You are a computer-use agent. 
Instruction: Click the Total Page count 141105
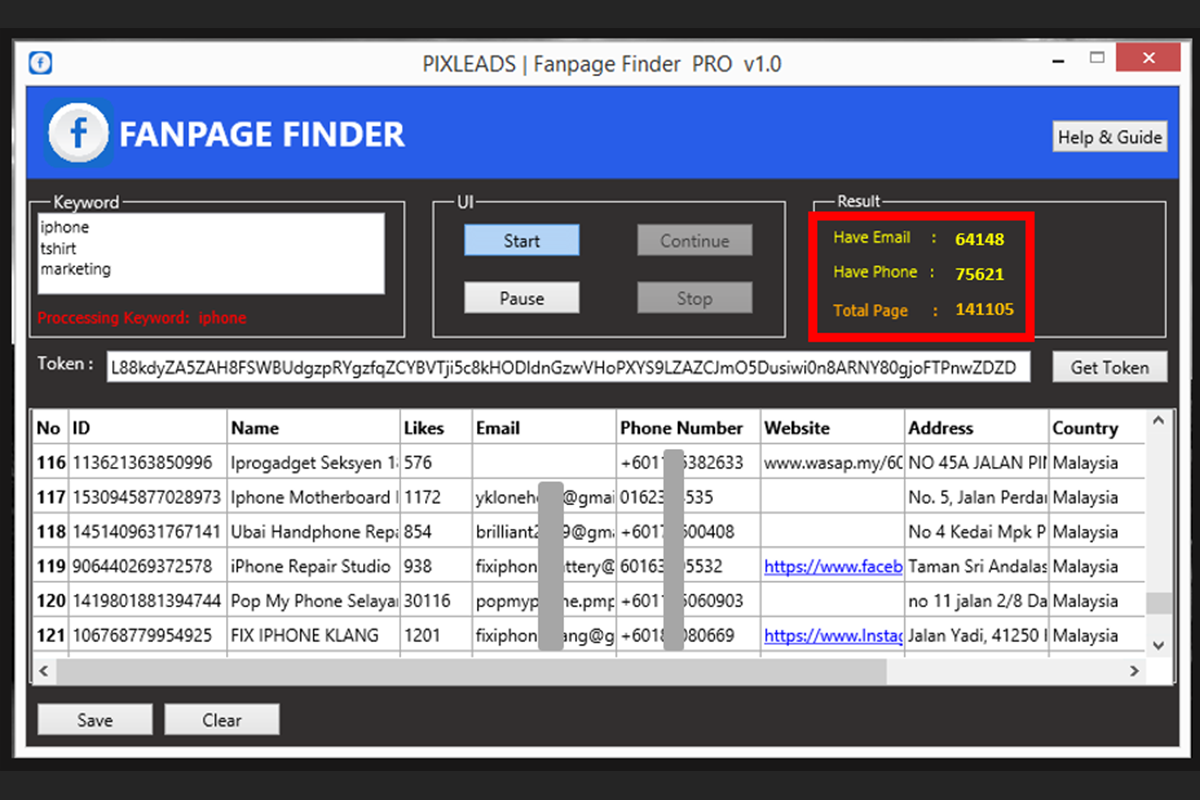(x=984, y=310)
